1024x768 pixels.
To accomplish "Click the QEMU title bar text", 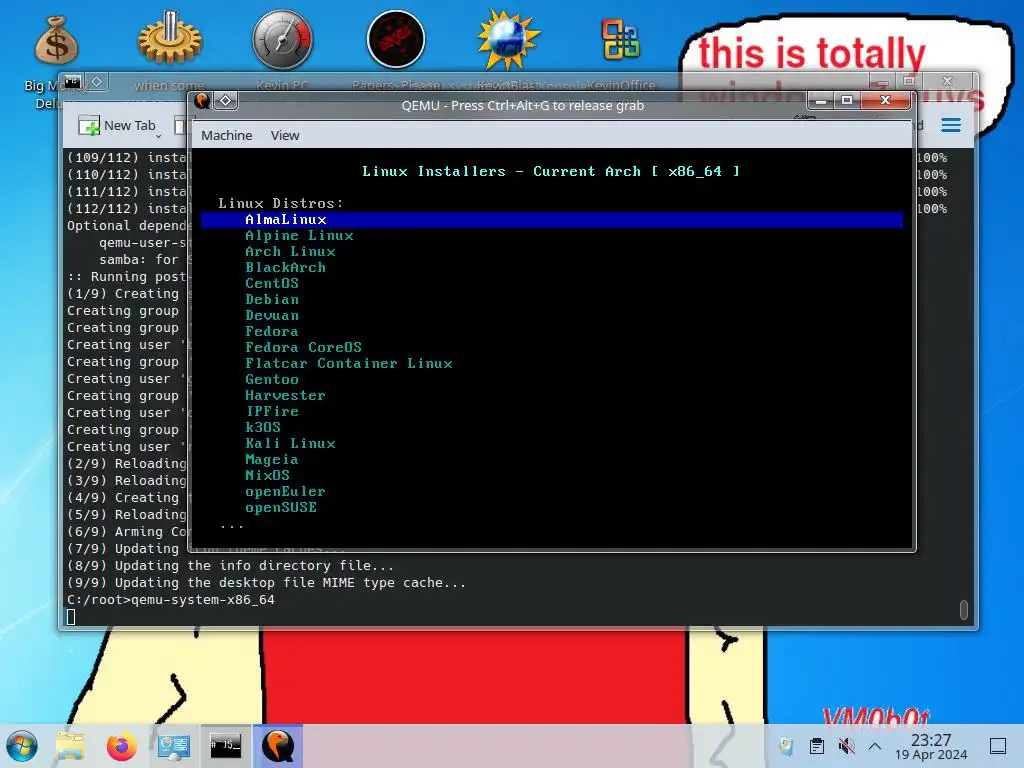I will [522, 105].
